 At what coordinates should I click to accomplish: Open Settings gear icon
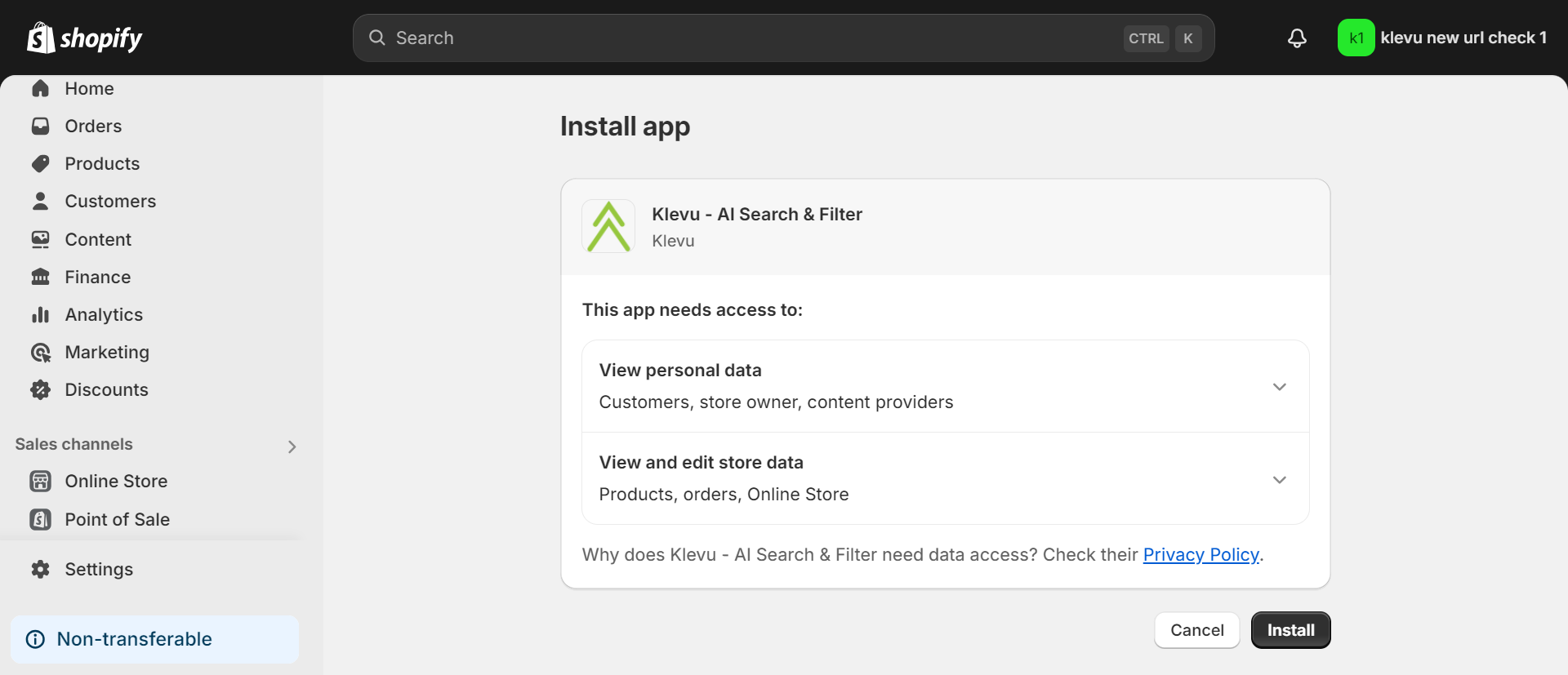pos(41,569)
